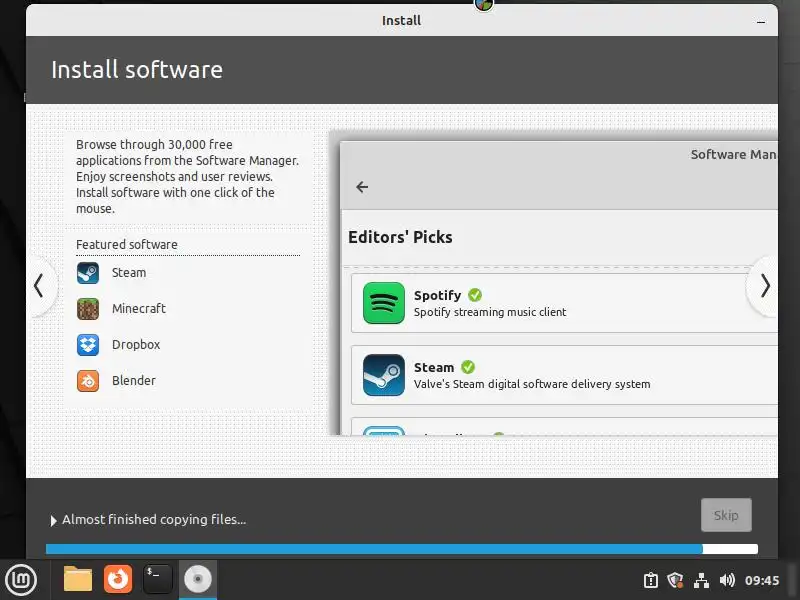Open the volume control tray icon

point(727,580)
